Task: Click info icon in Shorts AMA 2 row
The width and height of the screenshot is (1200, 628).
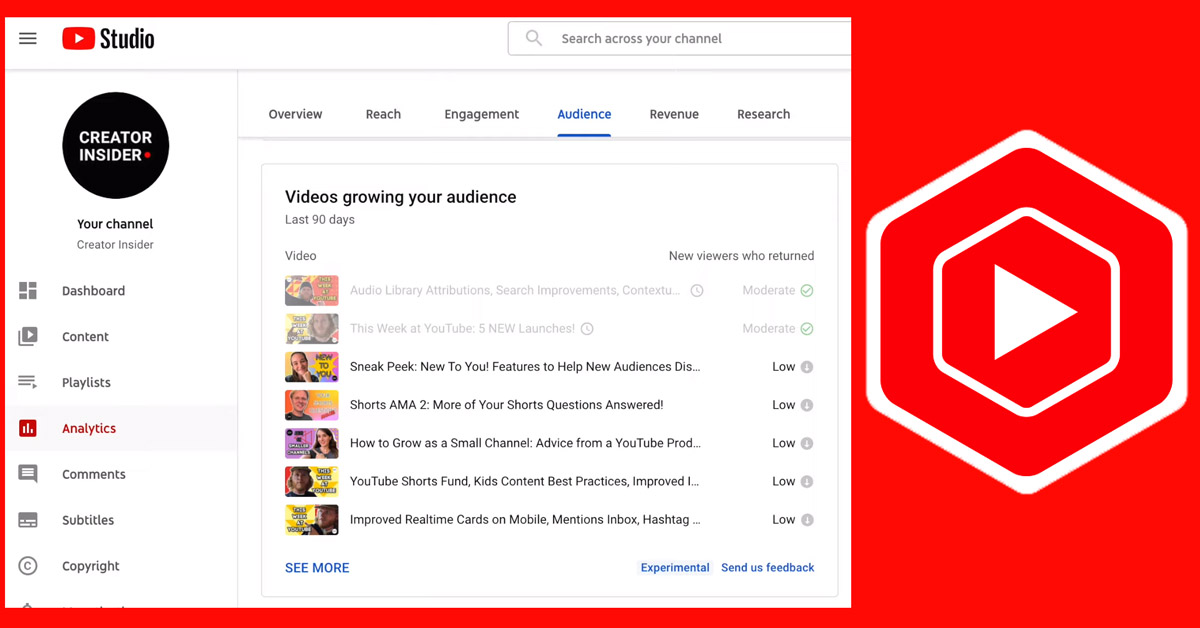Action: tap(807, 405)
